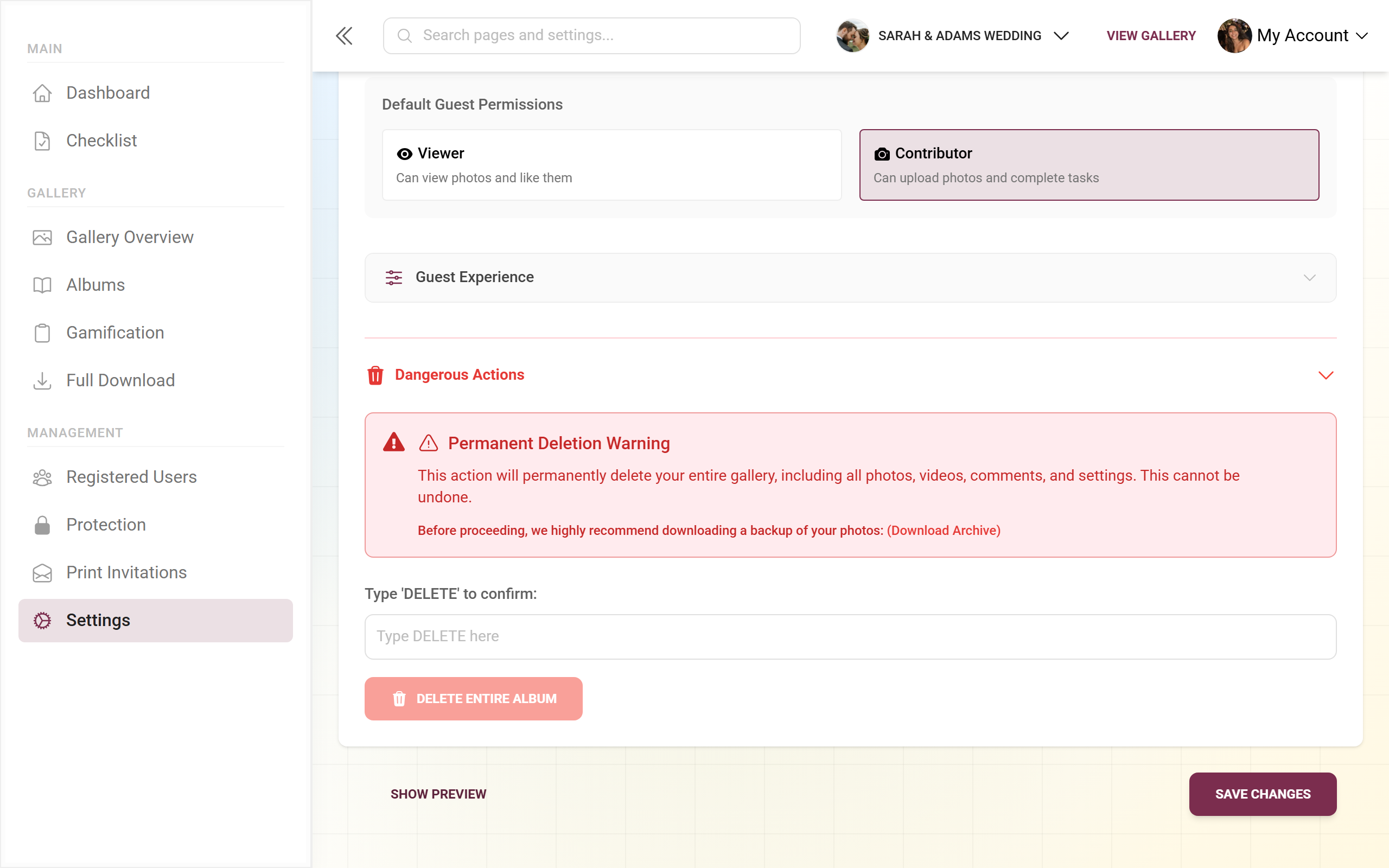Open Protection settings page
The image size is (1389, 868).
click(156, 525)
